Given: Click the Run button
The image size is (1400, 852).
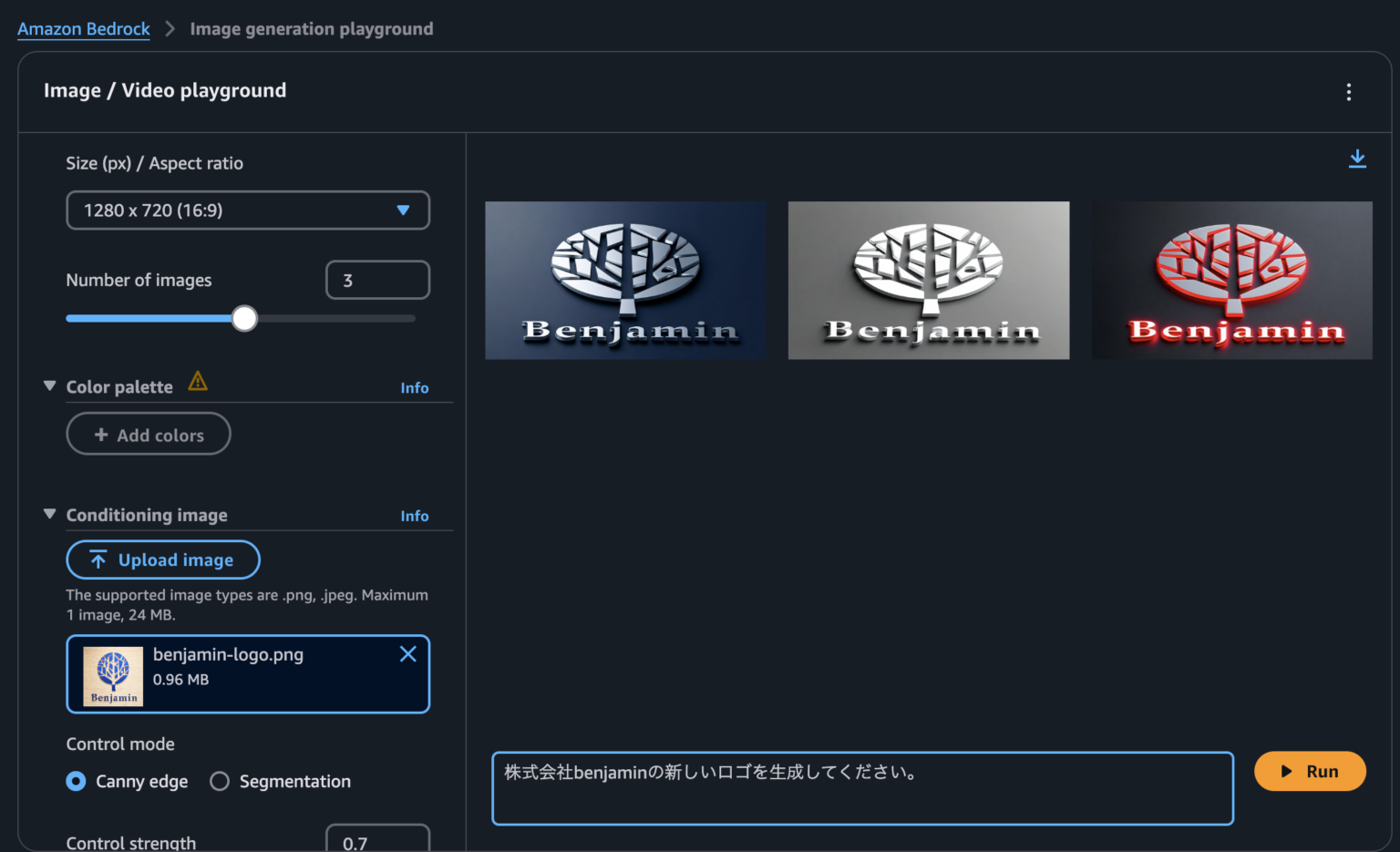Looking at the screenshot, I should coord(1310,771).
